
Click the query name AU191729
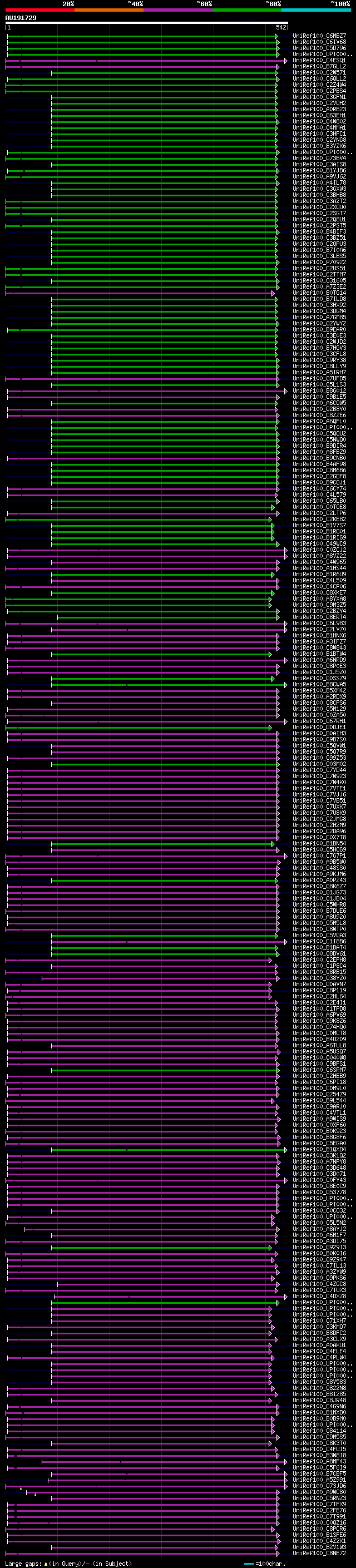pyautogui.click(x=21, y=18)
